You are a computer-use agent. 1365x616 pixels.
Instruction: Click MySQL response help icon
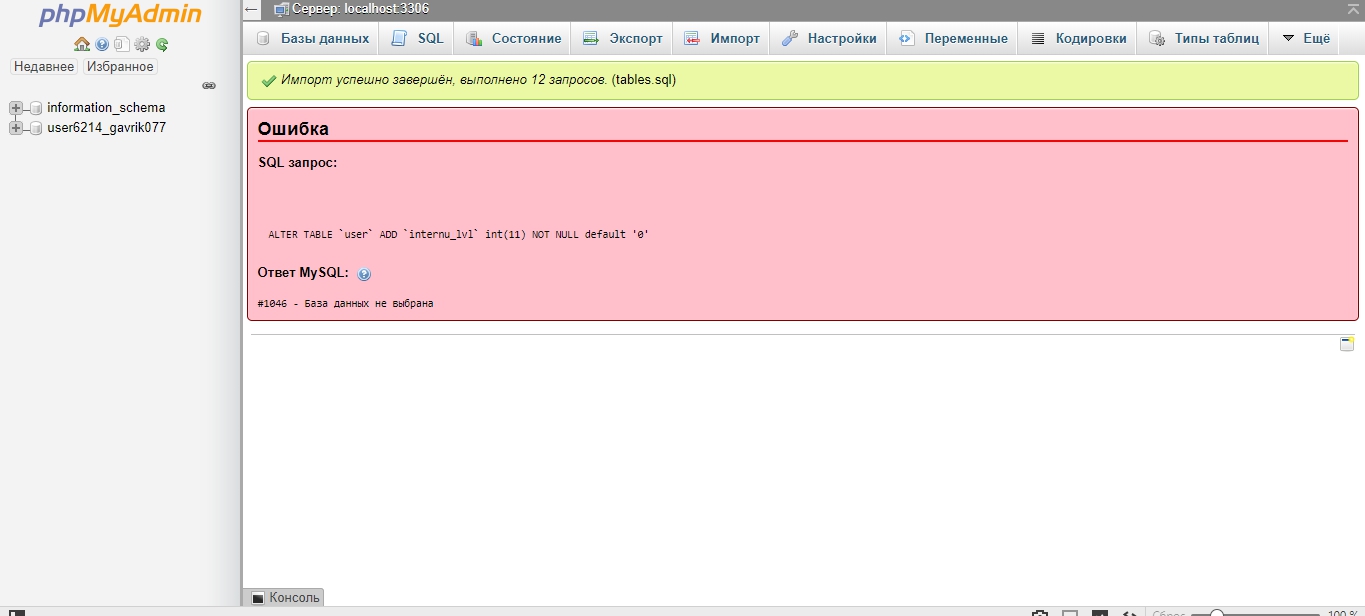click(x=364, y=274)
